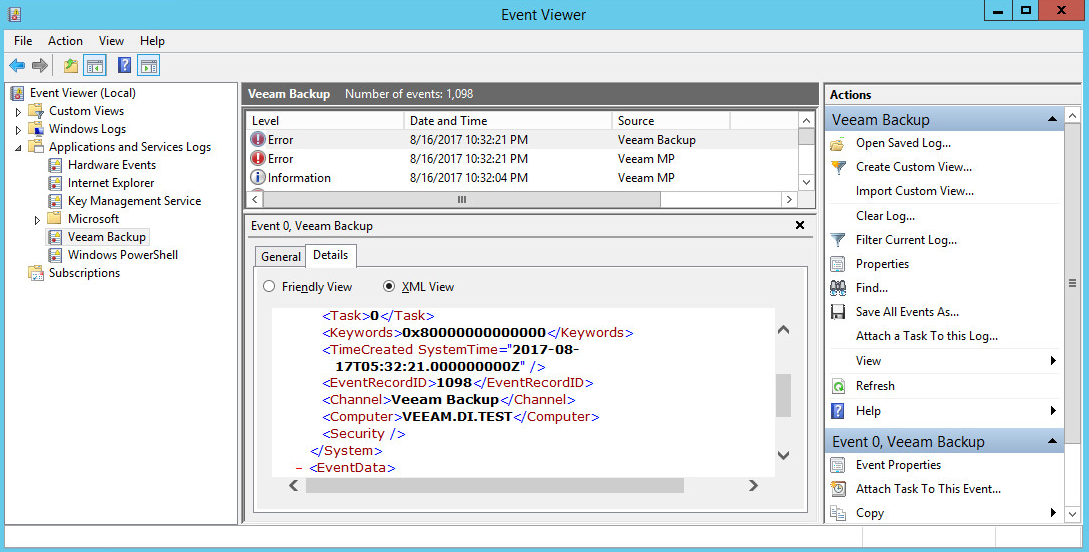Click the Filter Current Log funnel icon
Viewport: 1089px width, 552px height.
click(x=838, y=240)
